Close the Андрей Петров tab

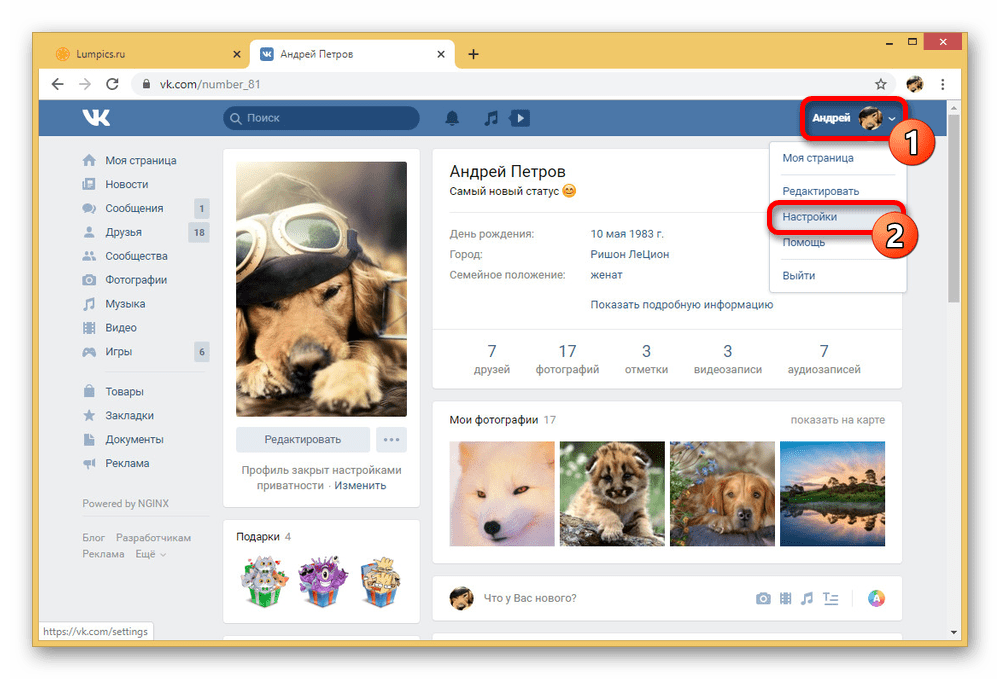(x=441, y=54)
